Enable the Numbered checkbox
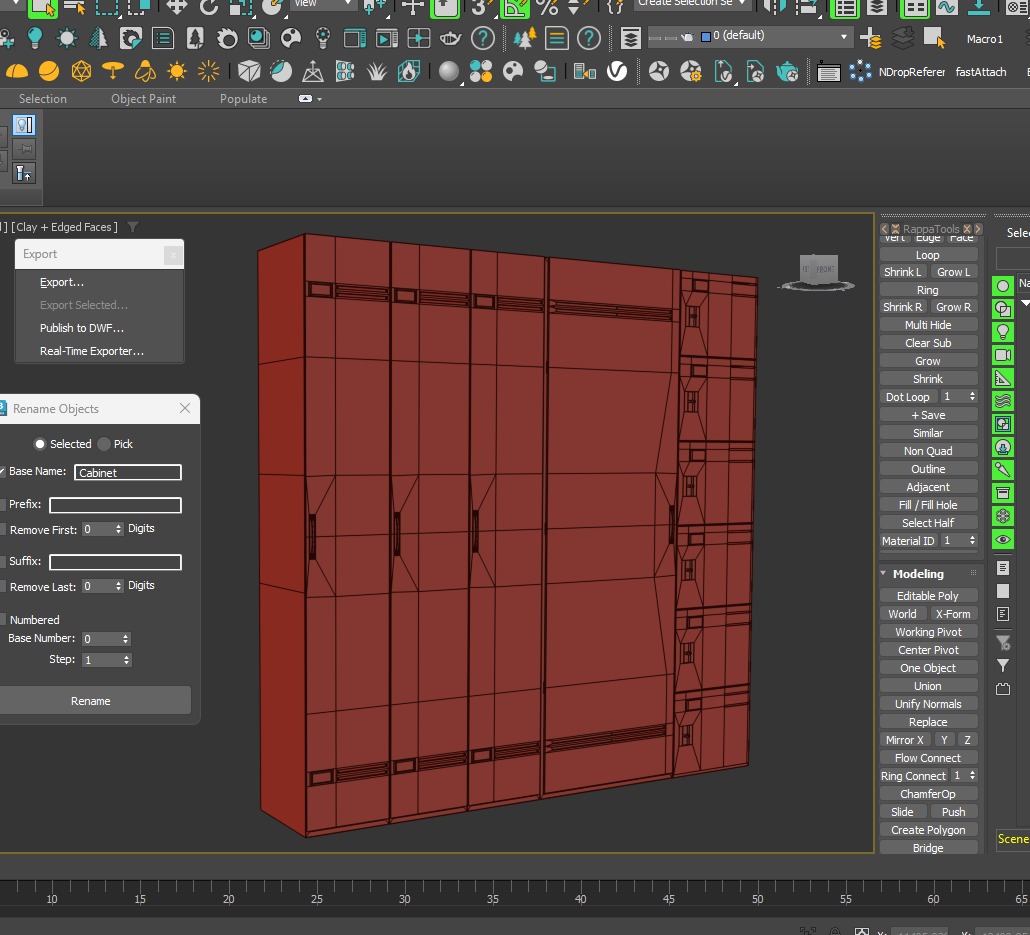 pos(3,620)
